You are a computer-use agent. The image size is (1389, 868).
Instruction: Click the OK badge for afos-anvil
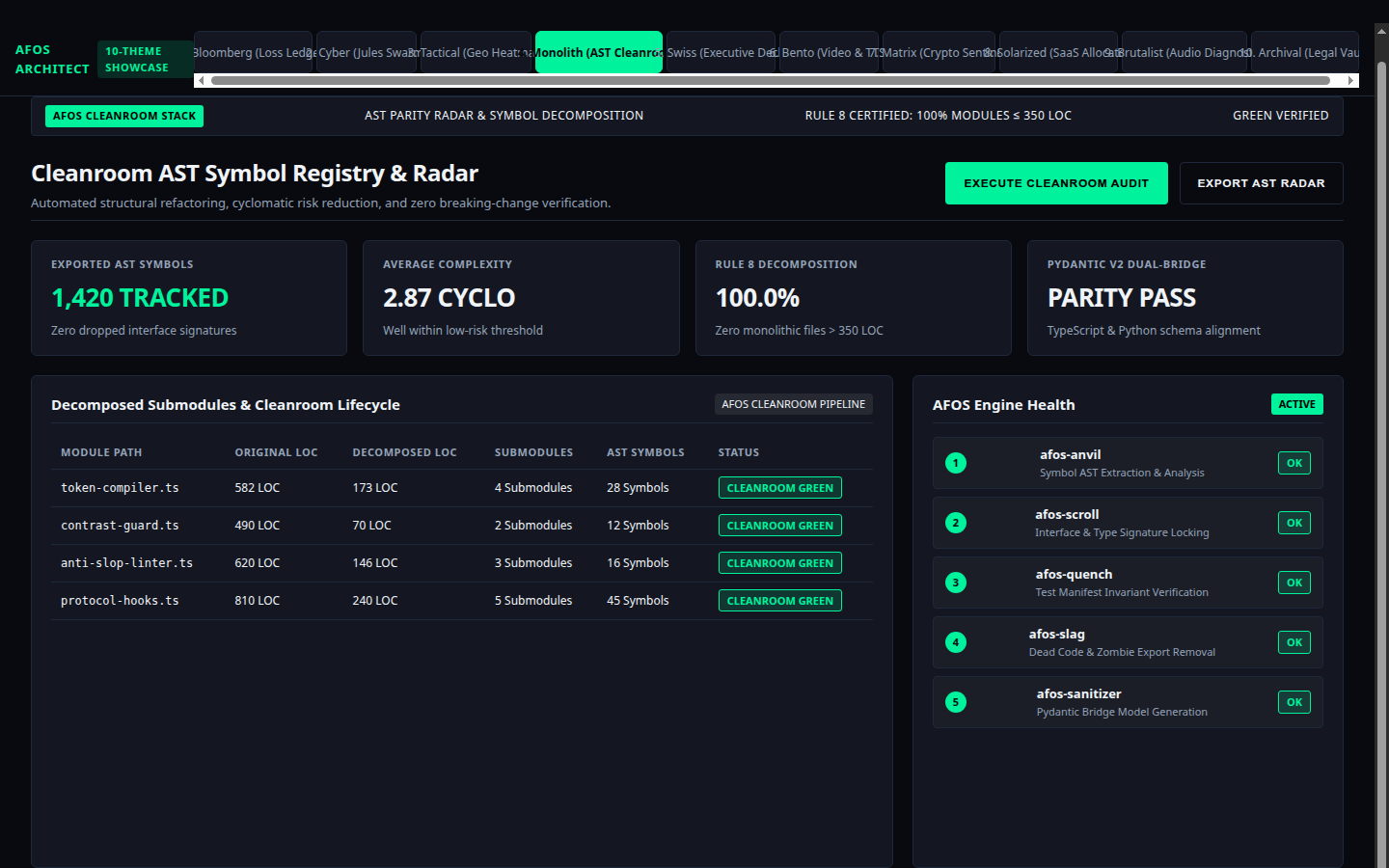(x=1294, y=463)
